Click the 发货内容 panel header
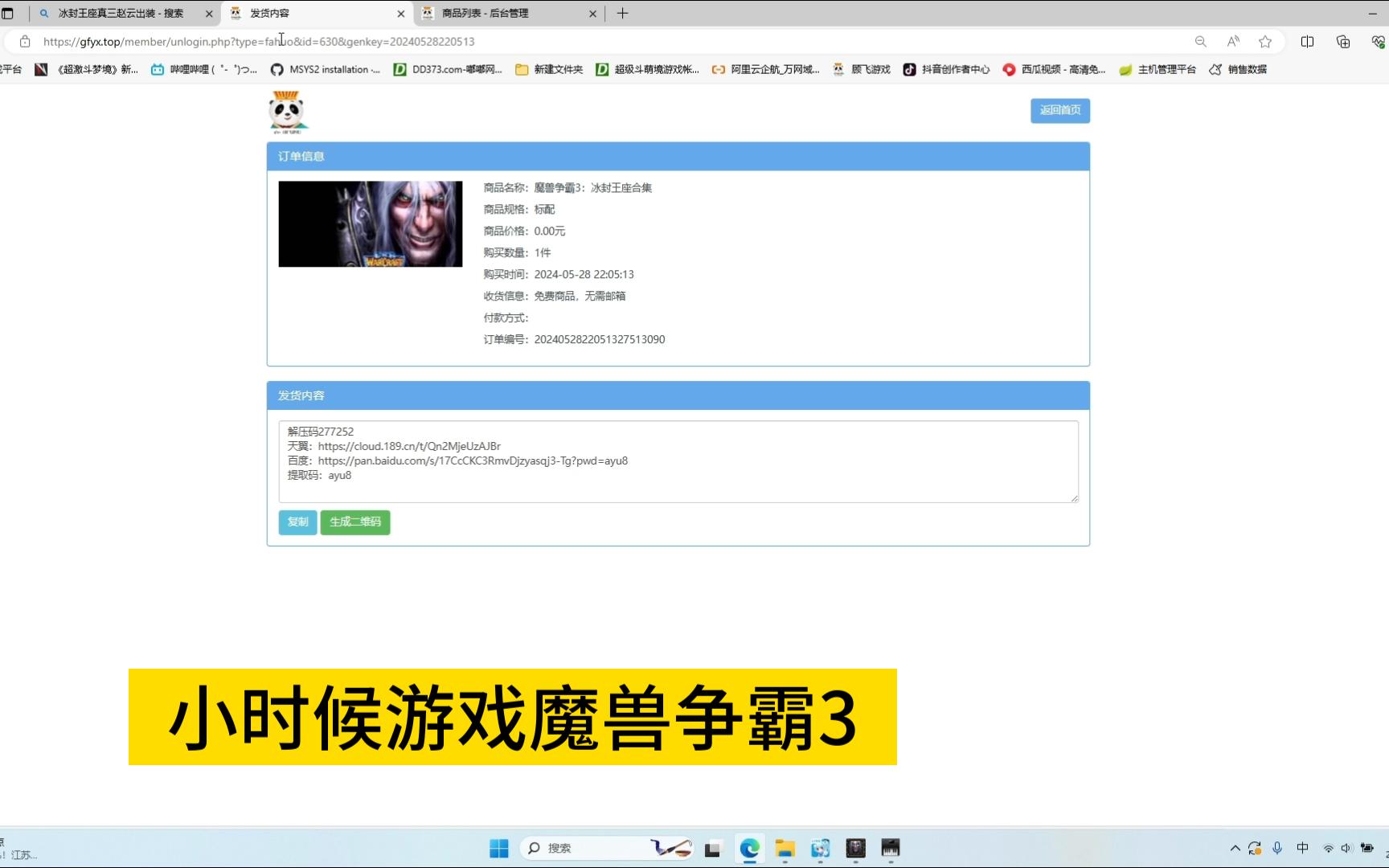Viewport: 1389px width, 868px height. (x=678, y=396)
